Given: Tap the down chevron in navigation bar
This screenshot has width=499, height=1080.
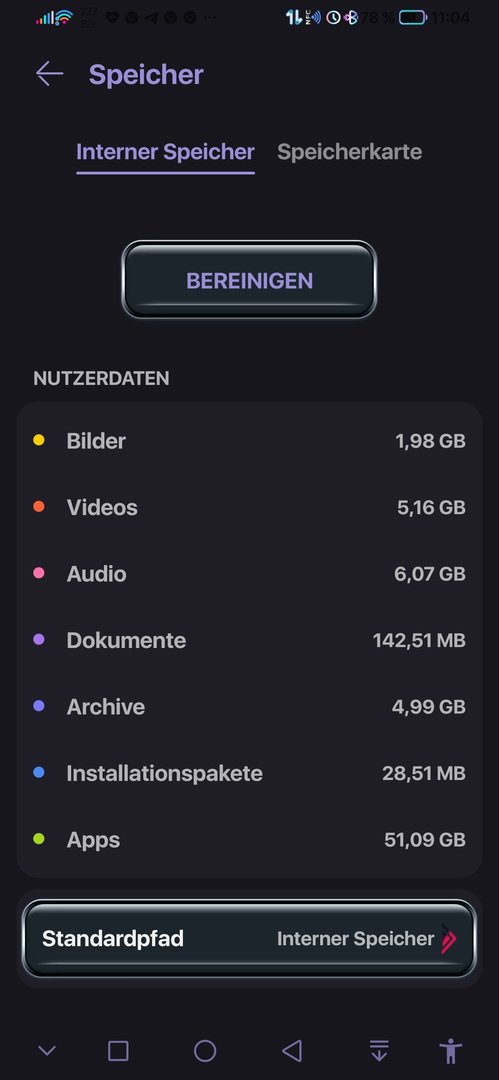Looking at the screenshot, I should (47, 1050).
